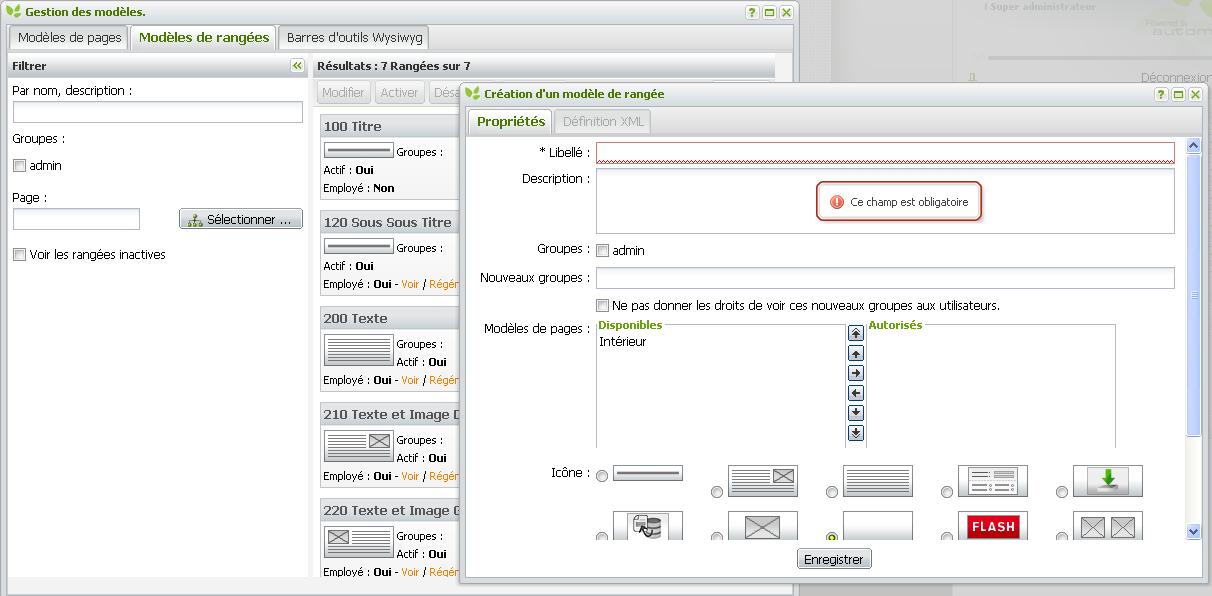This screenshot has height=596, width=1212.
Task: Open the Propriétés tab in creation window
Action: click(510, 121)
